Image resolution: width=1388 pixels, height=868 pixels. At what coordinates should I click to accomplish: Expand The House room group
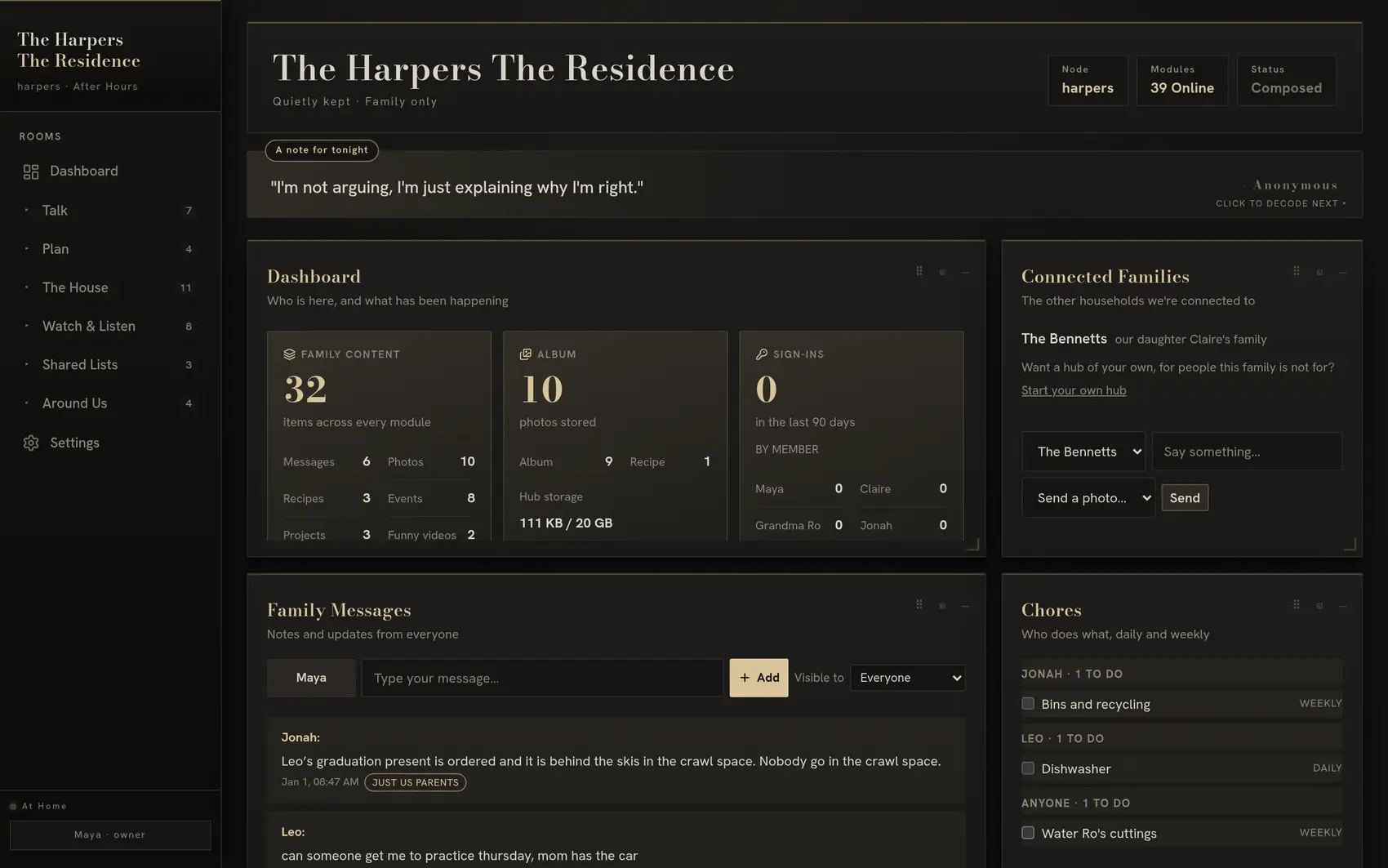(110, 287)
